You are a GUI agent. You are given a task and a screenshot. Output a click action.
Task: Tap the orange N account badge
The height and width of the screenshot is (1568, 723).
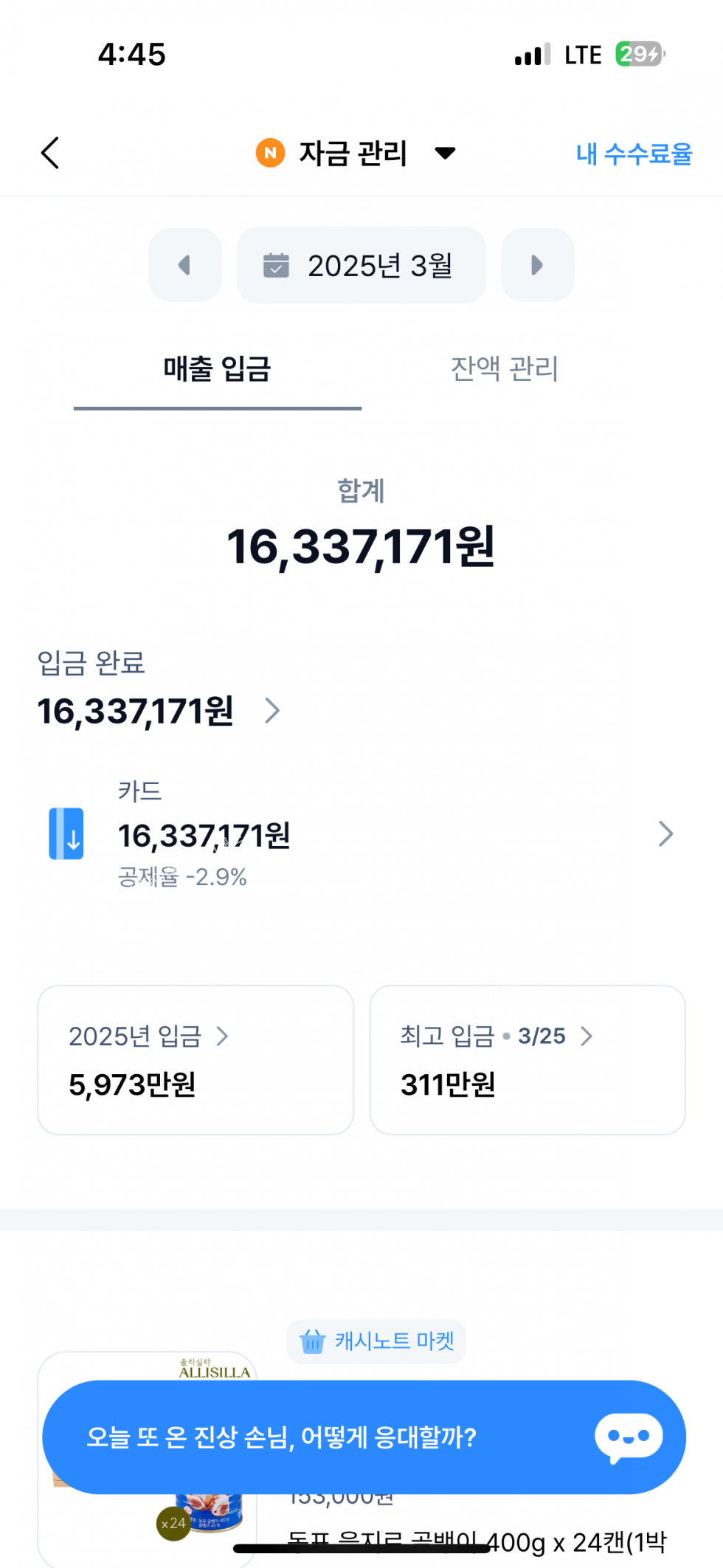[270, 154]
